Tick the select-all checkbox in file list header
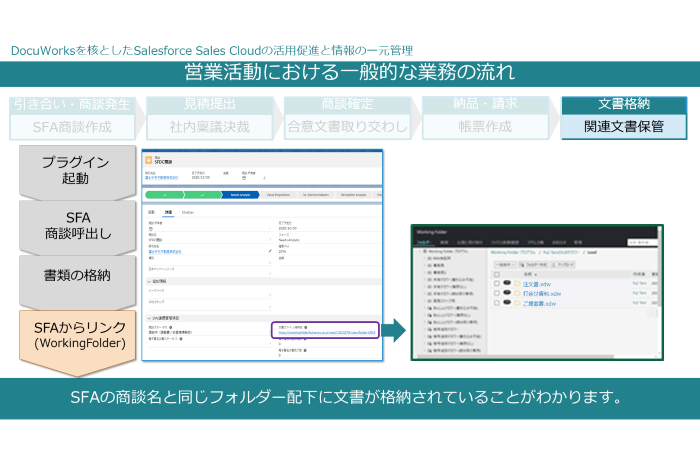700x467 pixels. coord(496,274)
